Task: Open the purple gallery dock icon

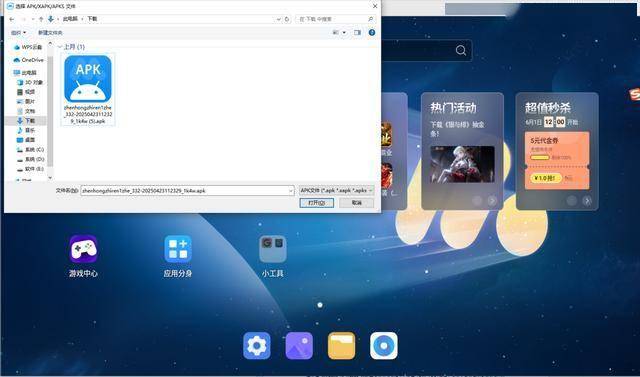Action: tap(299, 346)
